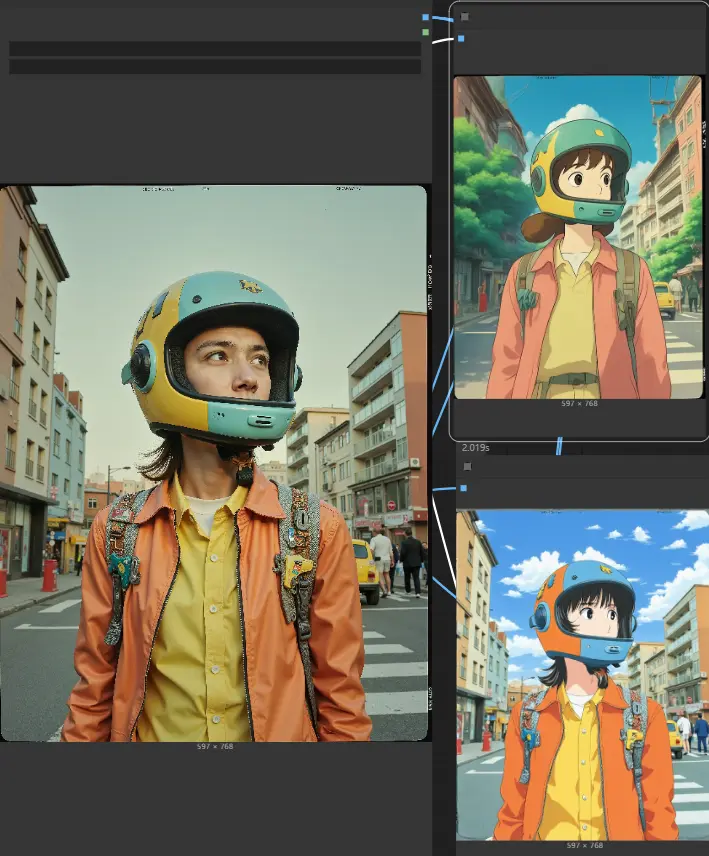
Task: Open the real-photo helmet image preview
Action: (x=213, y=463)
